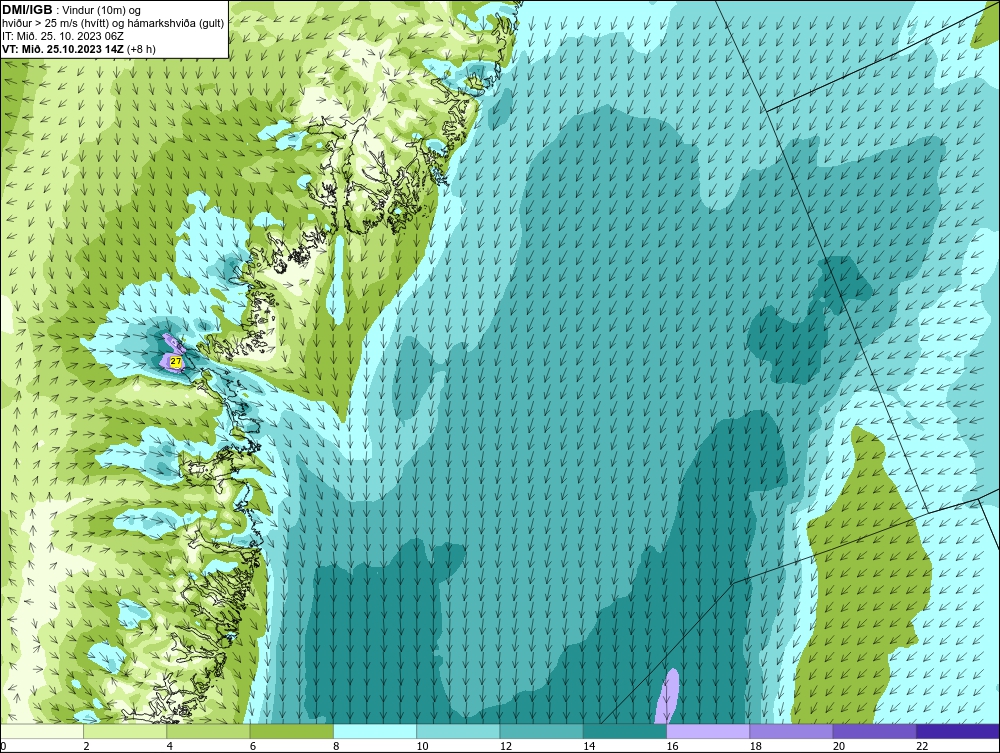1000x753 pixels.
Task: Select the olive green 6–8 m/s swatch
Action: [291, 731]
